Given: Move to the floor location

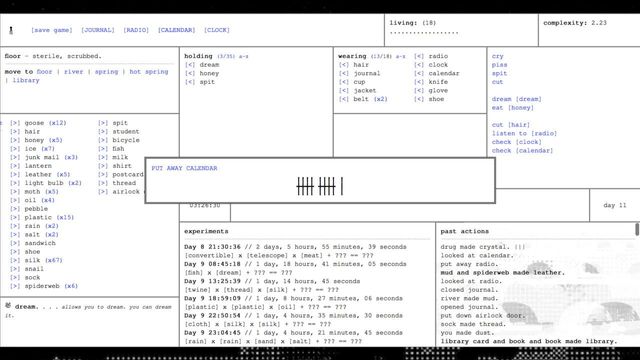Looking at the screenshot, I should [44, 72].
